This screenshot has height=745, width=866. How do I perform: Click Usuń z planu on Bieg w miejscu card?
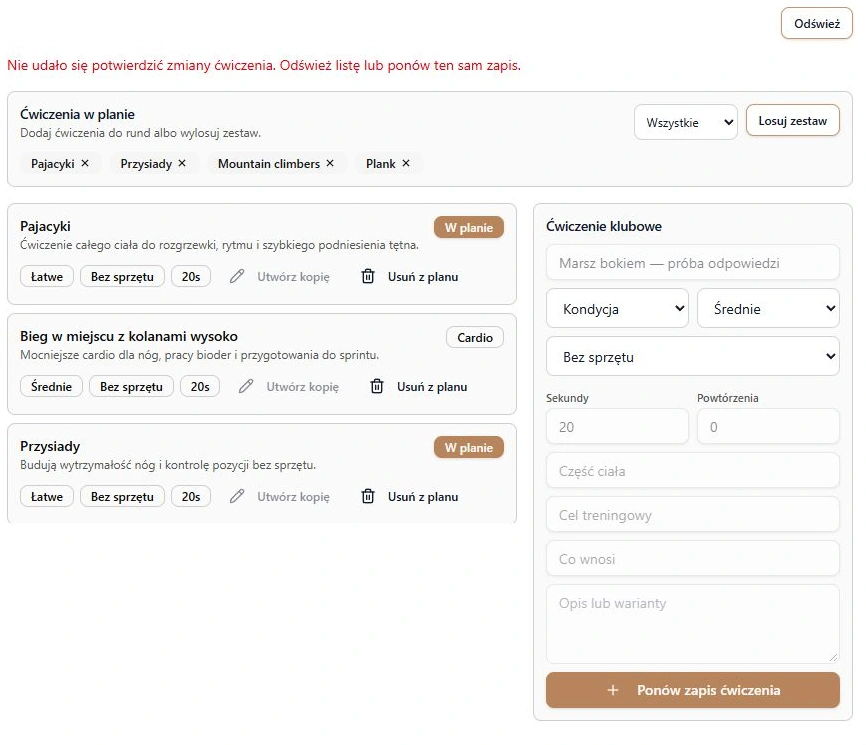[x=432, y=387]
